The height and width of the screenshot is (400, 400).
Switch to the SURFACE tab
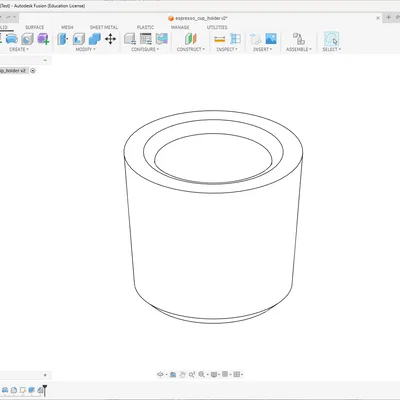tap(35, 27)
